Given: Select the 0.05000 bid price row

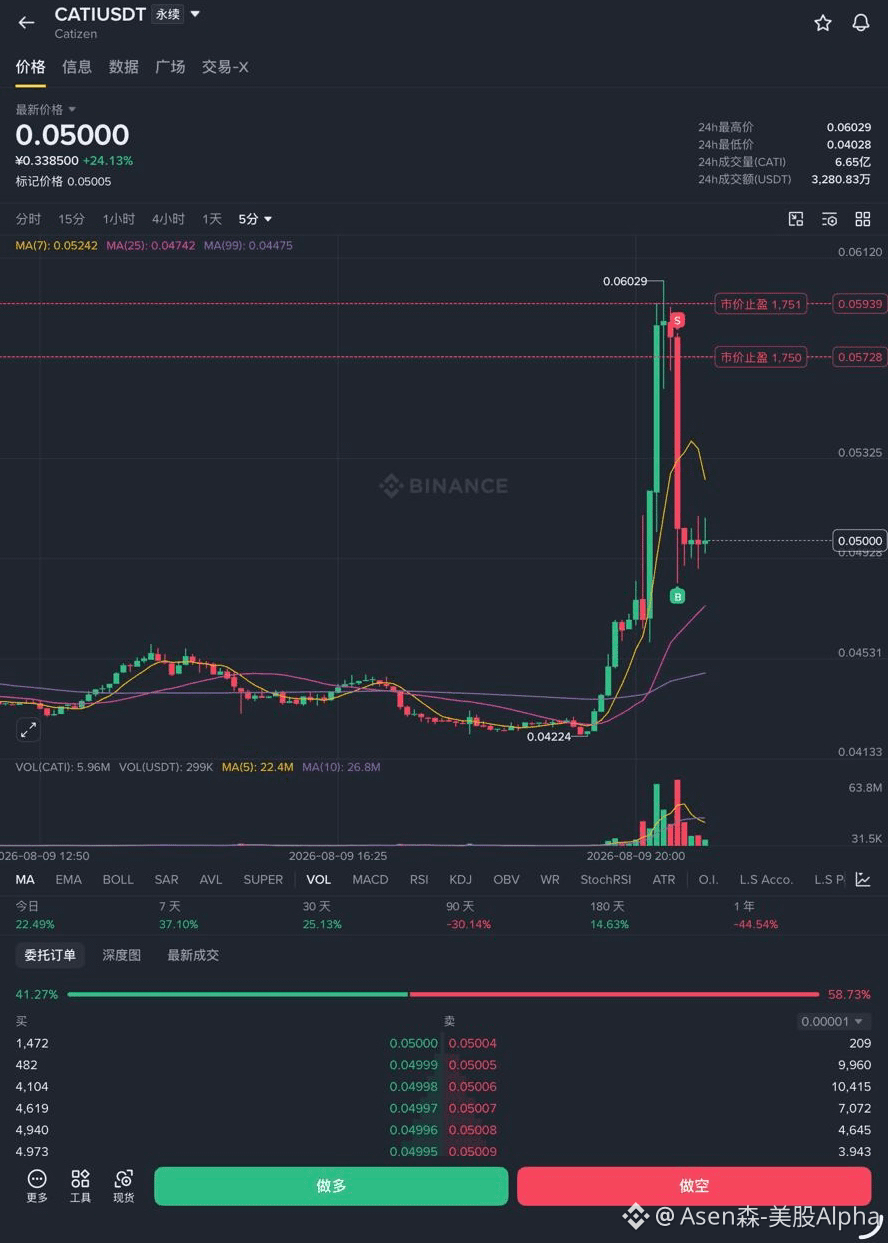Looking at the screenshot, I should tap(226, 1043).
